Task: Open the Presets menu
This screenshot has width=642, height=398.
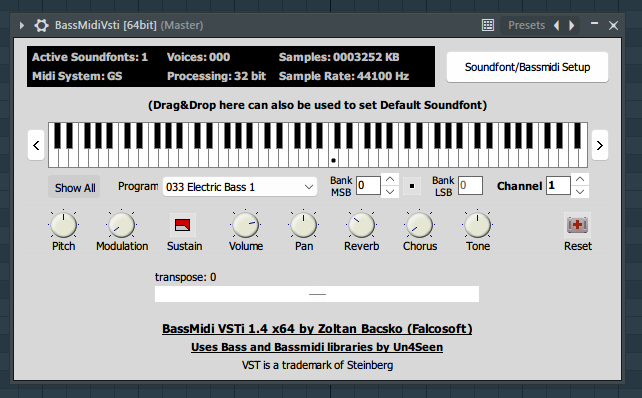Action: pos(526,25)
